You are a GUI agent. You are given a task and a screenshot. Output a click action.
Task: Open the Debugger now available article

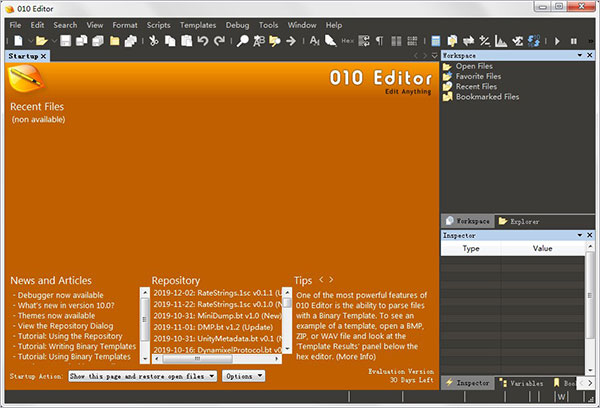pos(58,295)
